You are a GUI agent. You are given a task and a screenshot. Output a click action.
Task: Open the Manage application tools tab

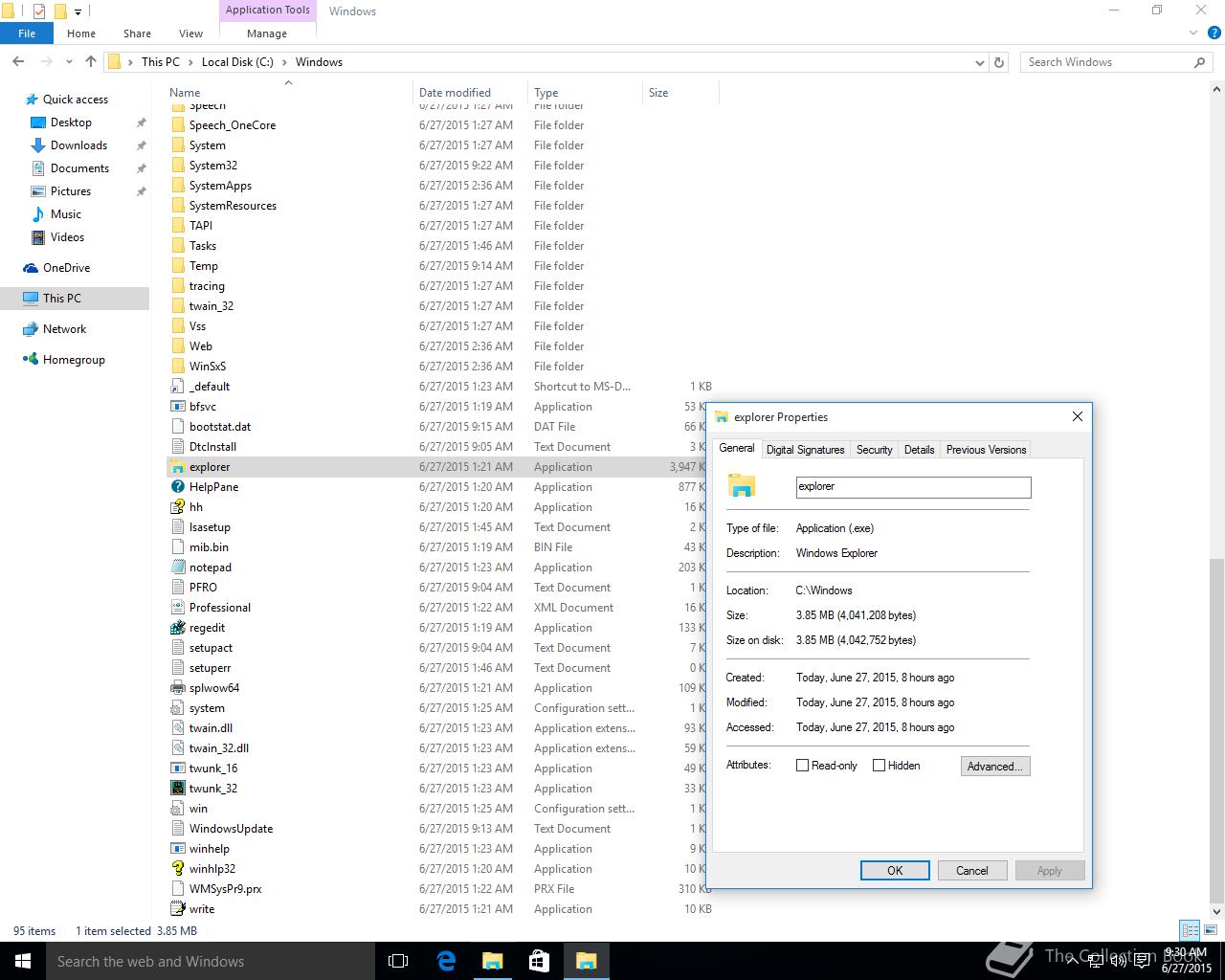(x=267, y=33)
